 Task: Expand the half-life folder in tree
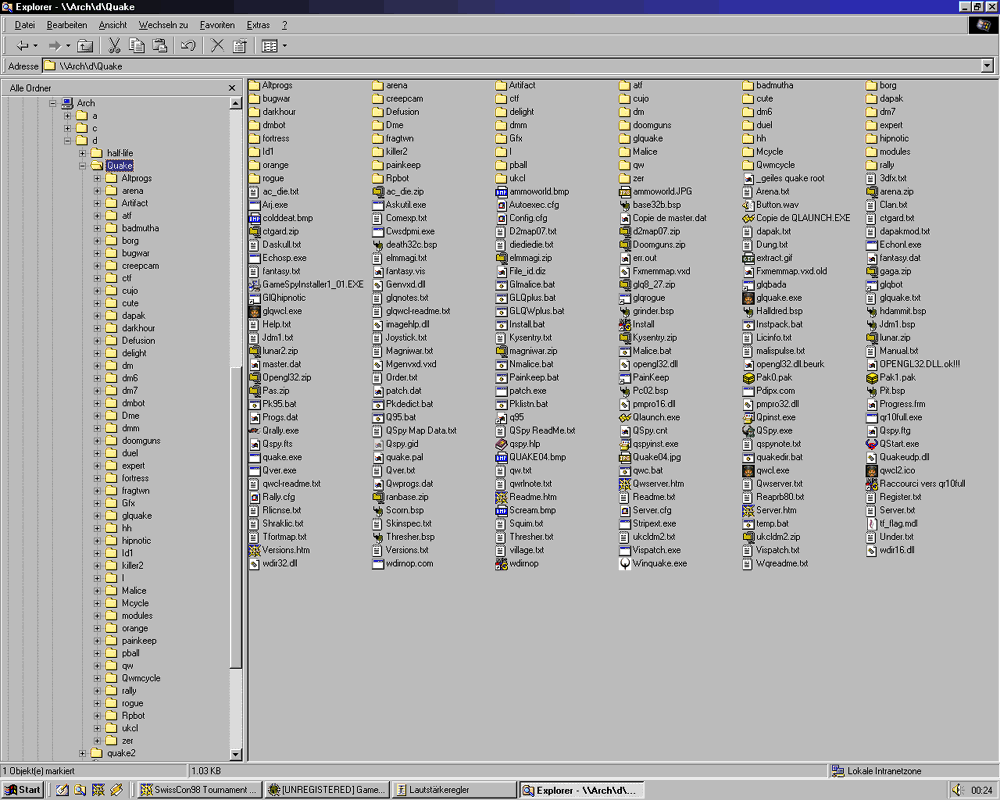point(83,153)
